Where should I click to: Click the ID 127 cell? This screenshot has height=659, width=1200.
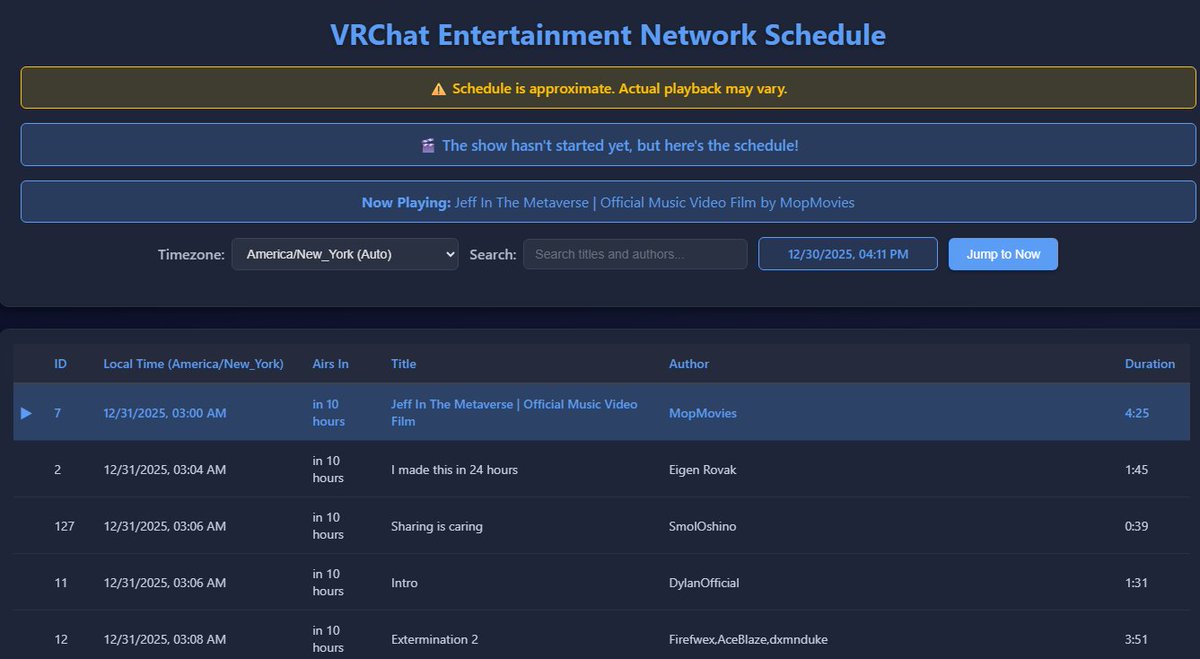tap(64, 526)
